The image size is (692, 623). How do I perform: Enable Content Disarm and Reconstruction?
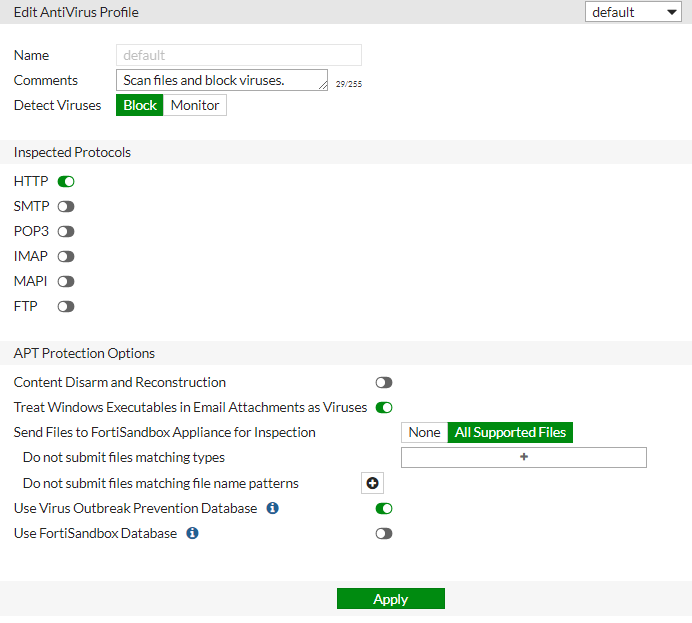(384, 382)
